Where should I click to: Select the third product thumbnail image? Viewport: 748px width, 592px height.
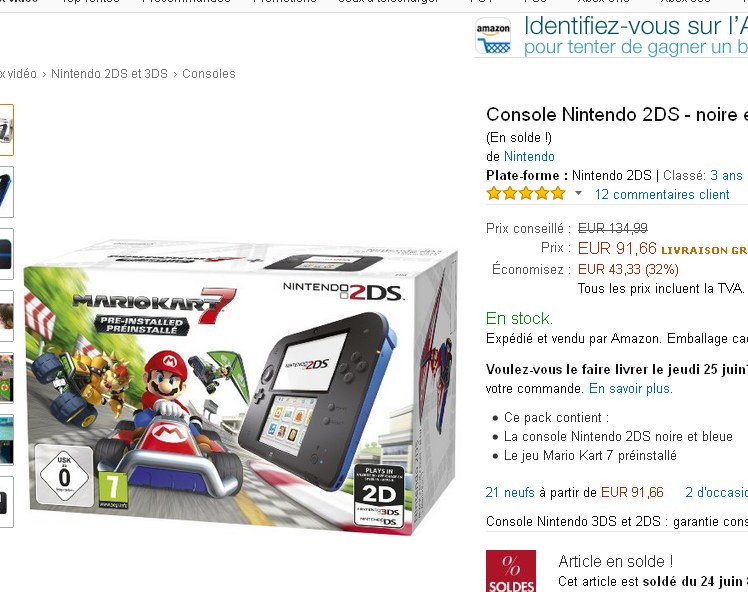(6, 254)
